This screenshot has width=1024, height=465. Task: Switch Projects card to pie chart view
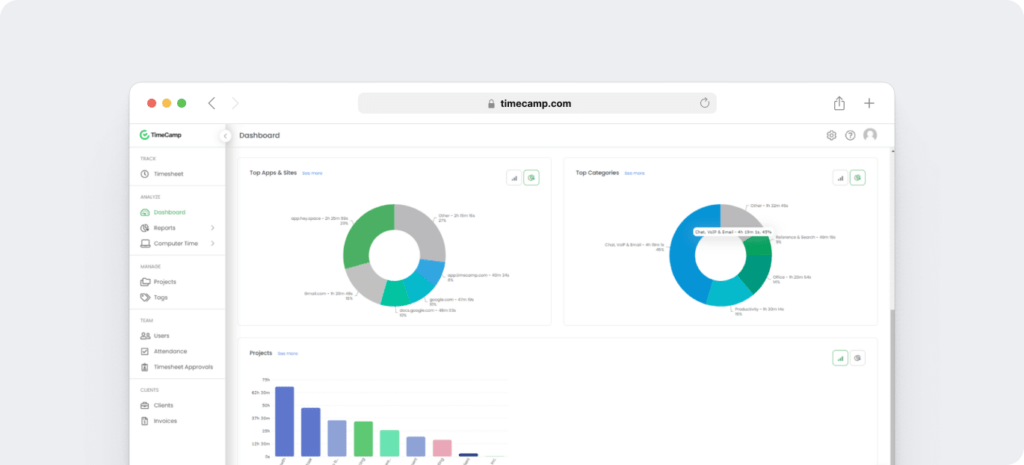(857, 358)
